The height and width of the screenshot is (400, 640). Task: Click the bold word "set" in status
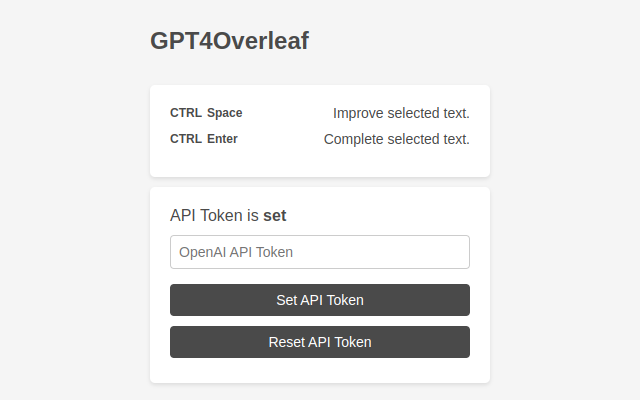coord(275,215)
